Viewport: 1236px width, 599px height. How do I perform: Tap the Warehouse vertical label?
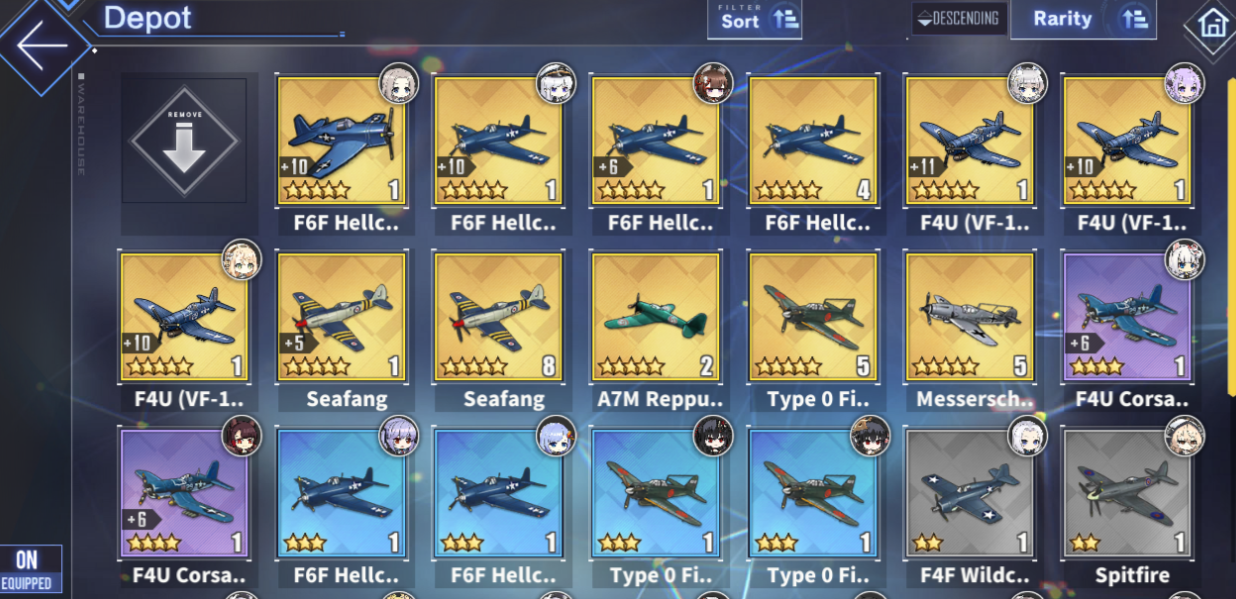point(81,125)
